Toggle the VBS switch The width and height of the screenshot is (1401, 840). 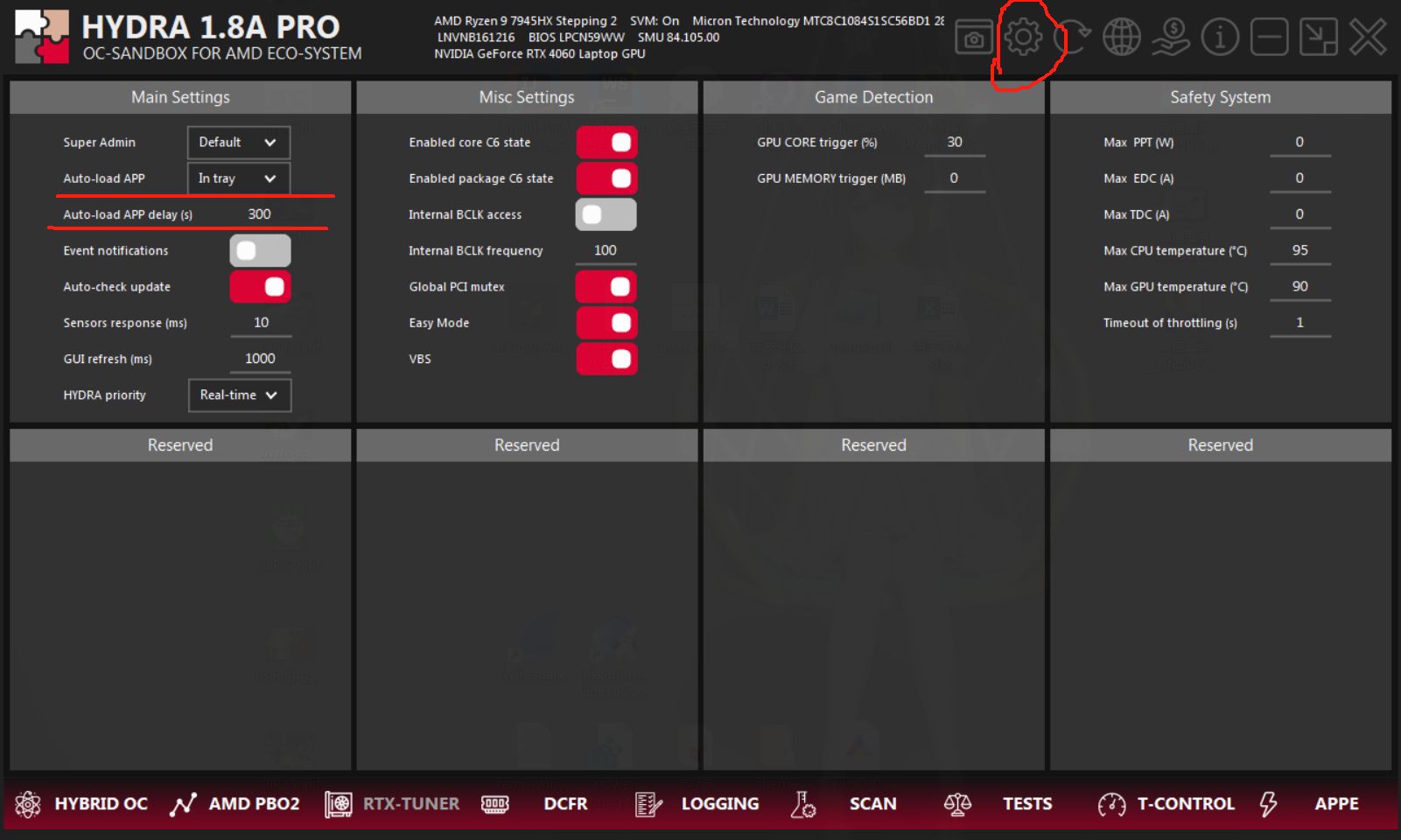click(606, 359)
